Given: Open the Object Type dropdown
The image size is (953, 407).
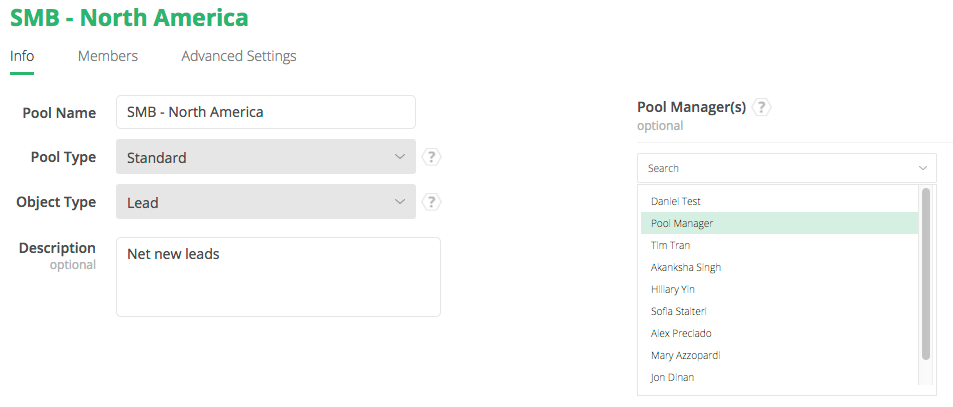Looking at the screenshot, I should [265, 202].
